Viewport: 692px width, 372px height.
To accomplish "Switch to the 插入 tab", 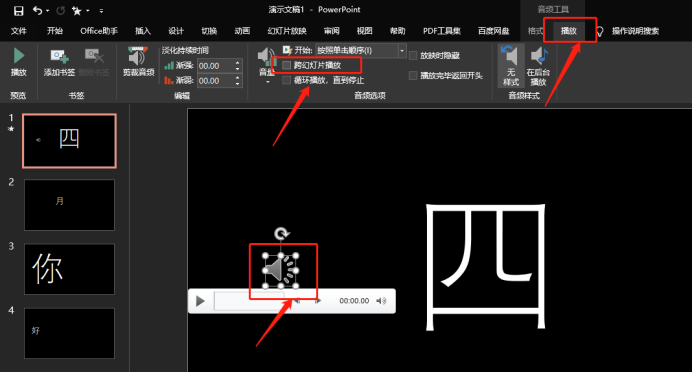I will coord(143,31).
